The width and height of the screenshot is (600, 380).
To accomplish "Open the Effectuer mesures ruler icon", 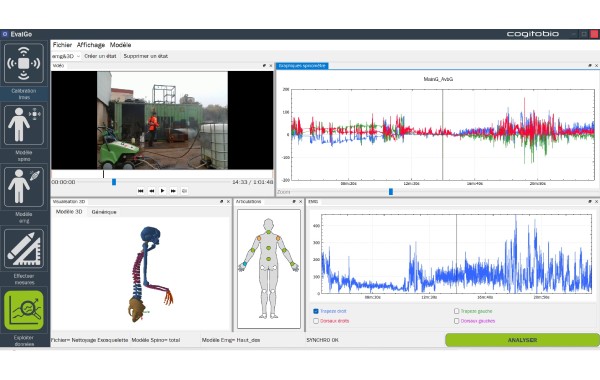I will click(24, 248).
